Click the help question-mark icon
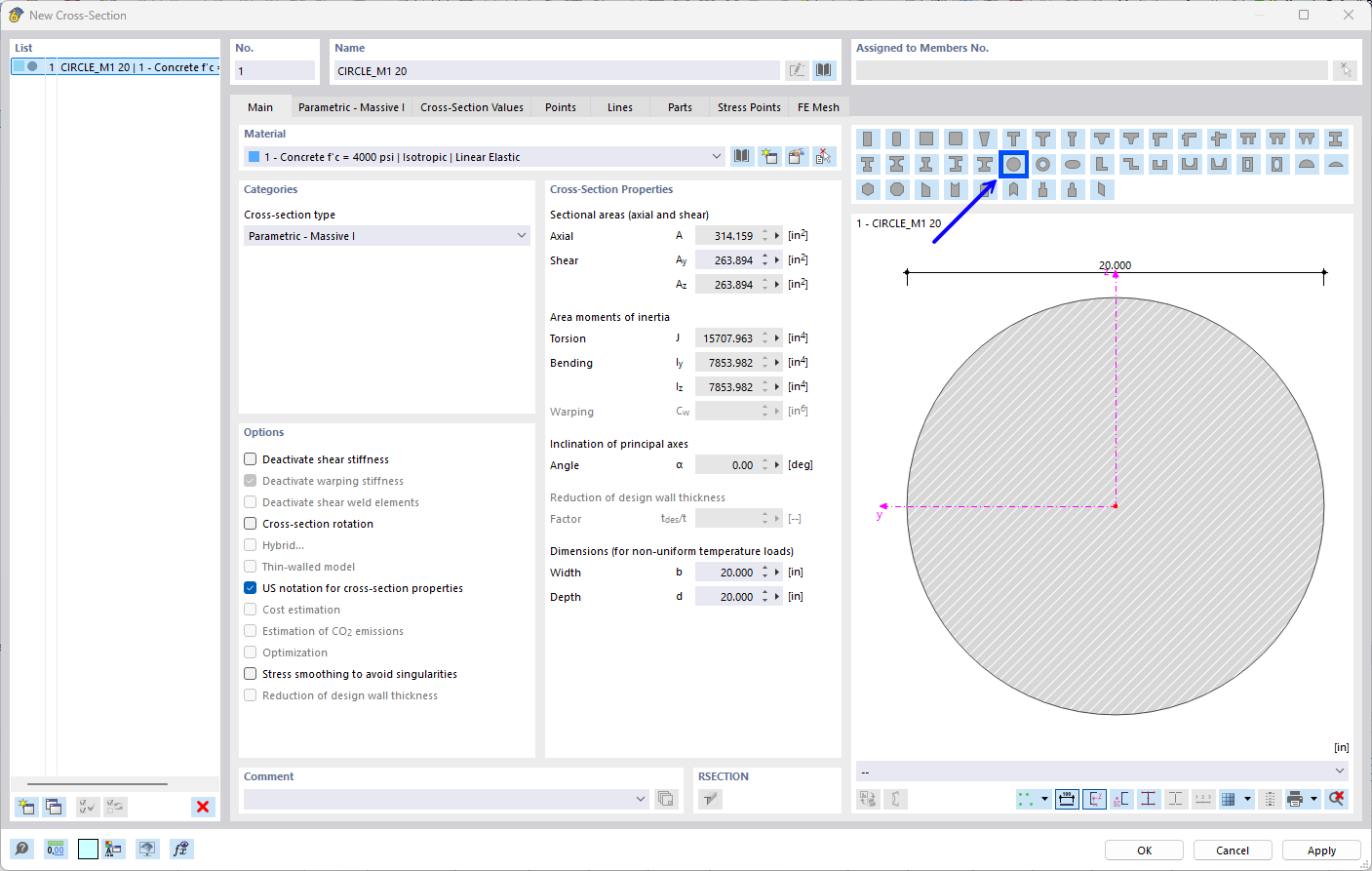This screenshot has width=1372, height=871. (21, 849)
